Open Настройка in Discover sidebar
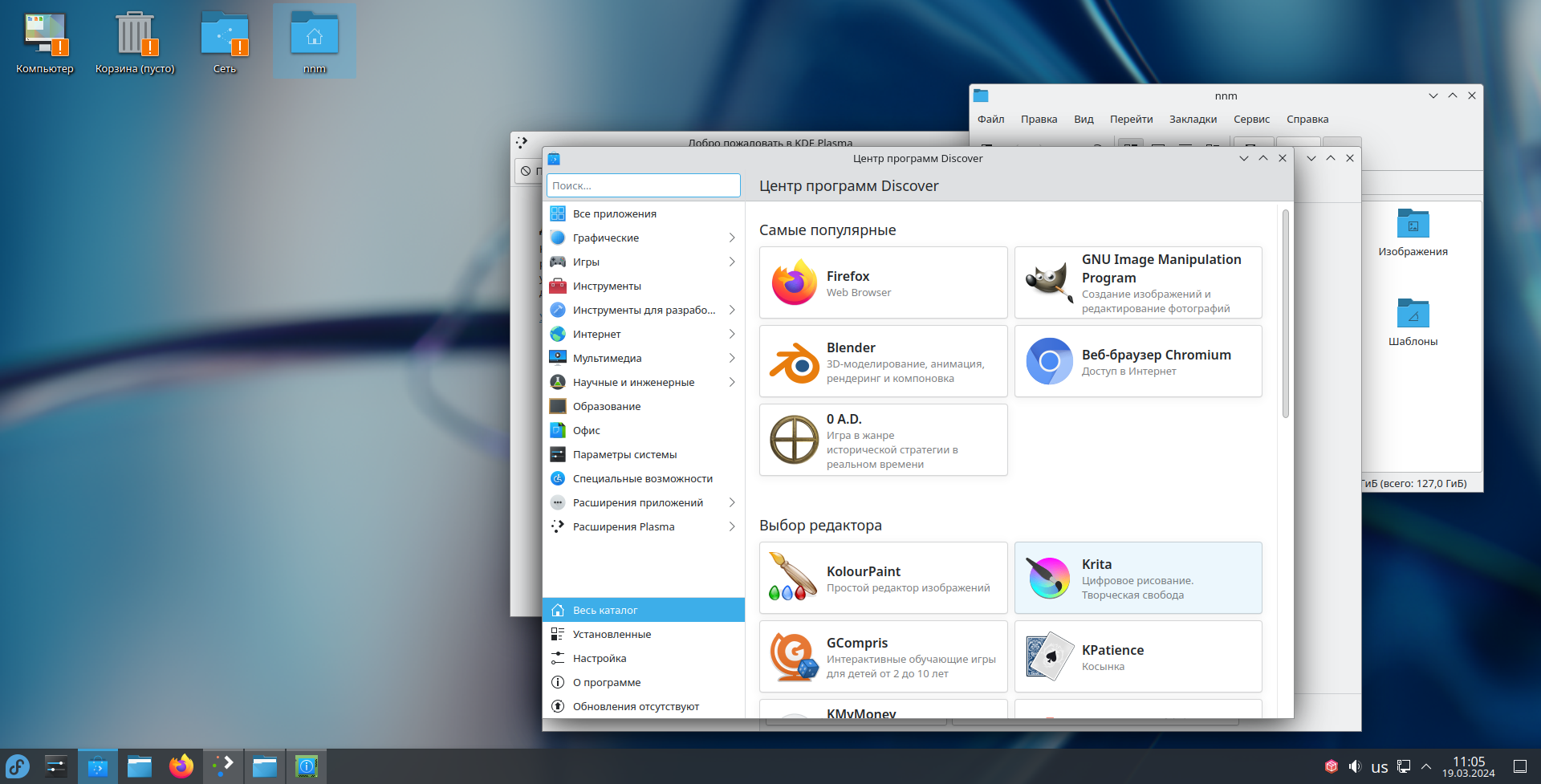 click(600, 658)
